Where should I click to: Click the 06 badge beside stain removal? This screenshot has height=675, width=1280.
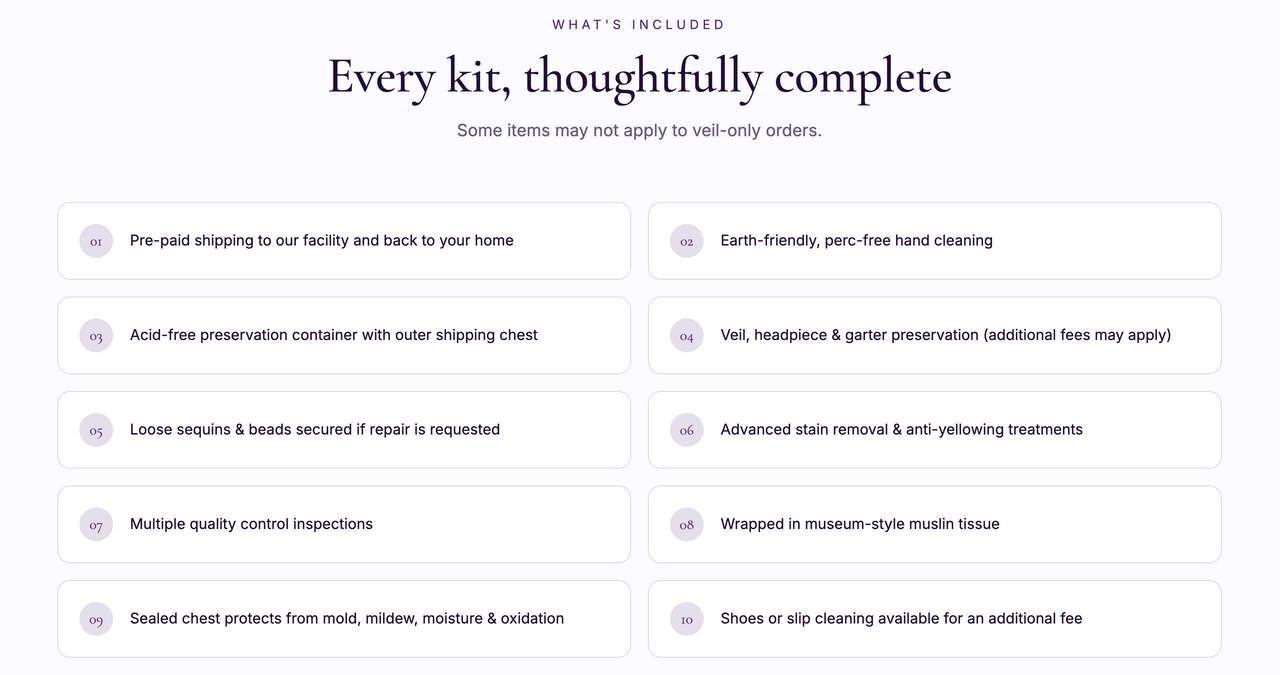point(687,430)
